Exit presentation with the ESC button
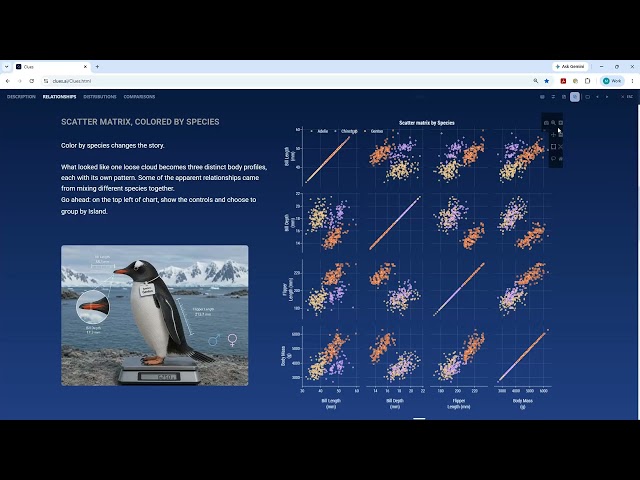 click(627, 97)
